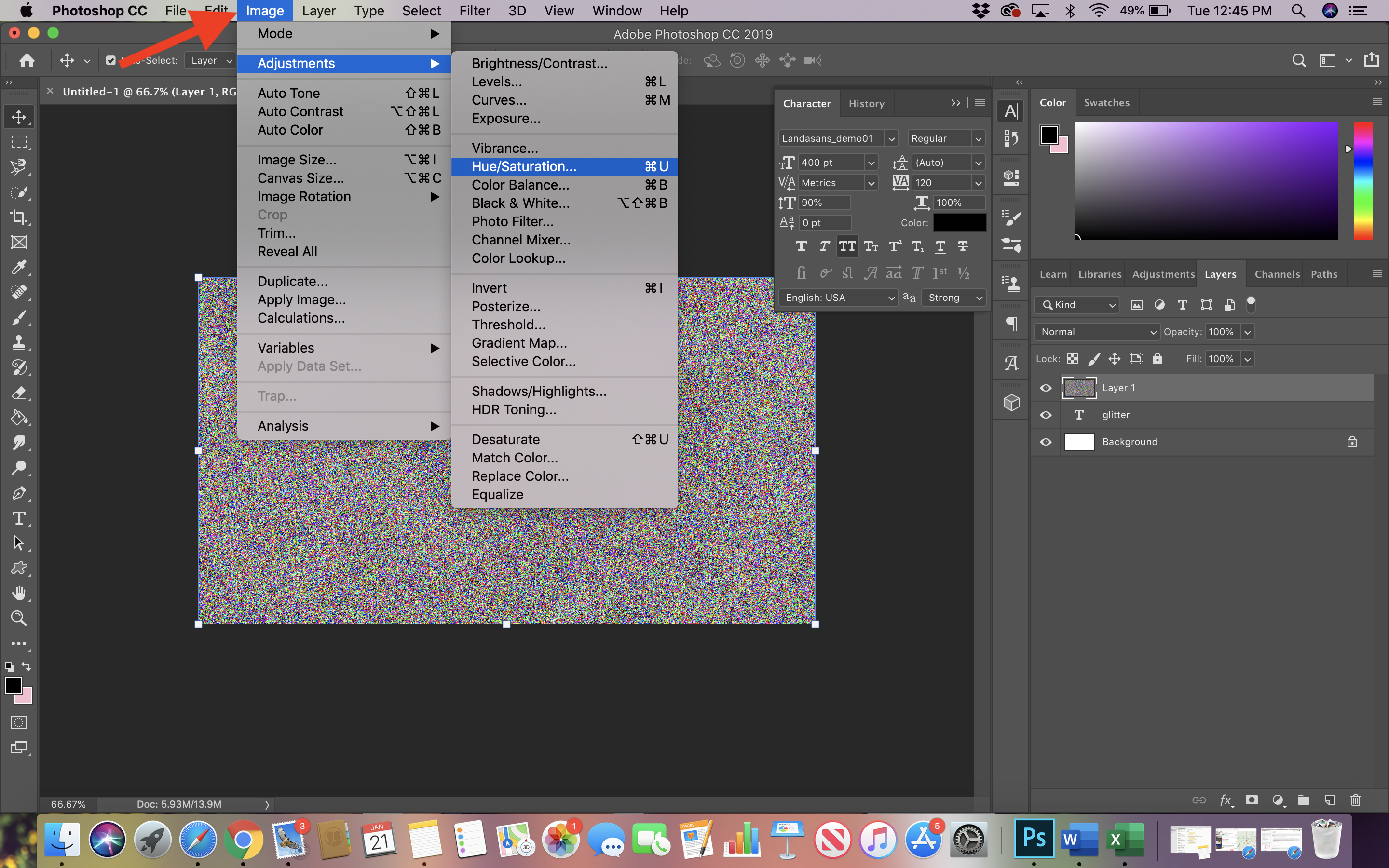This screenshot has height=868, width=1389.
Task: Create a new group folder icon
Action: tap(1304, 800)
